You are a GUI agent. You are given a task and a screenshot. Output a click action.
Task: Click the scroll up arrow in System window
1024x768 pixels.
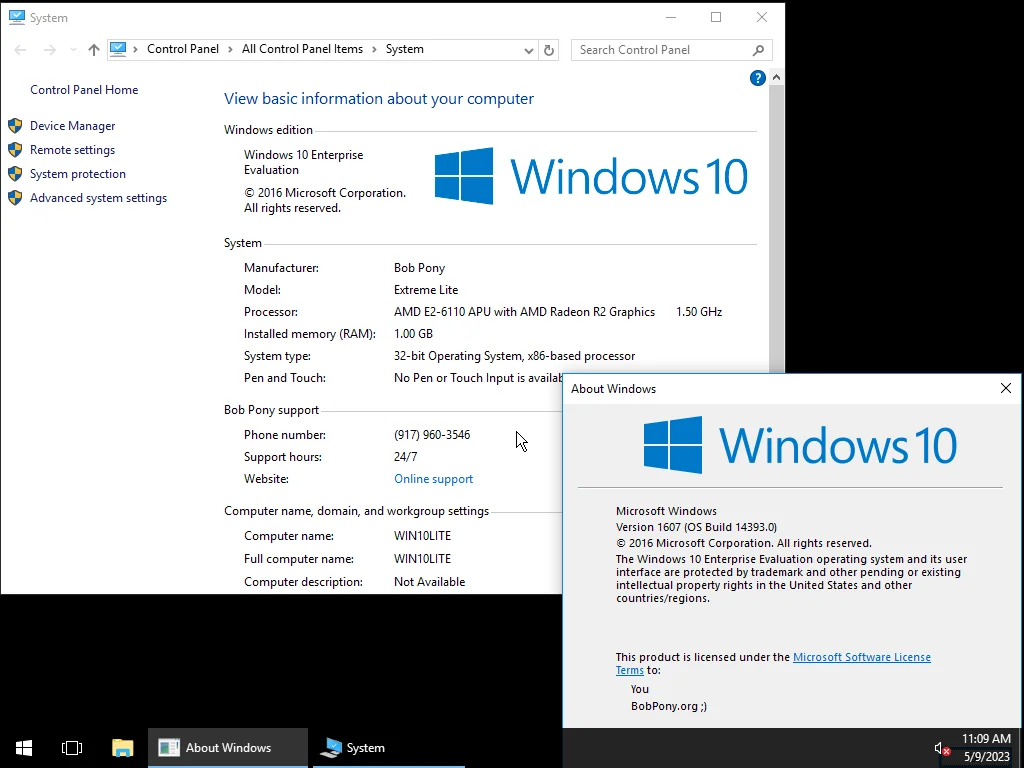[776, 78]
